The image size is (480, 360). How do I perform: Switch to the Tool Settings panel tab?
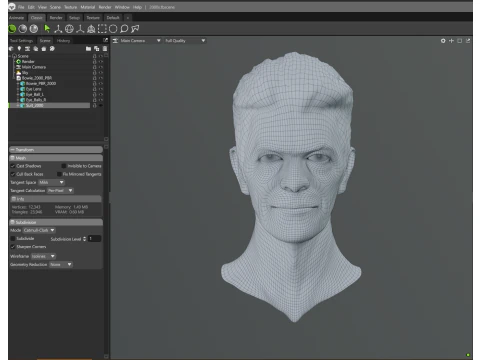coord(22,41)
